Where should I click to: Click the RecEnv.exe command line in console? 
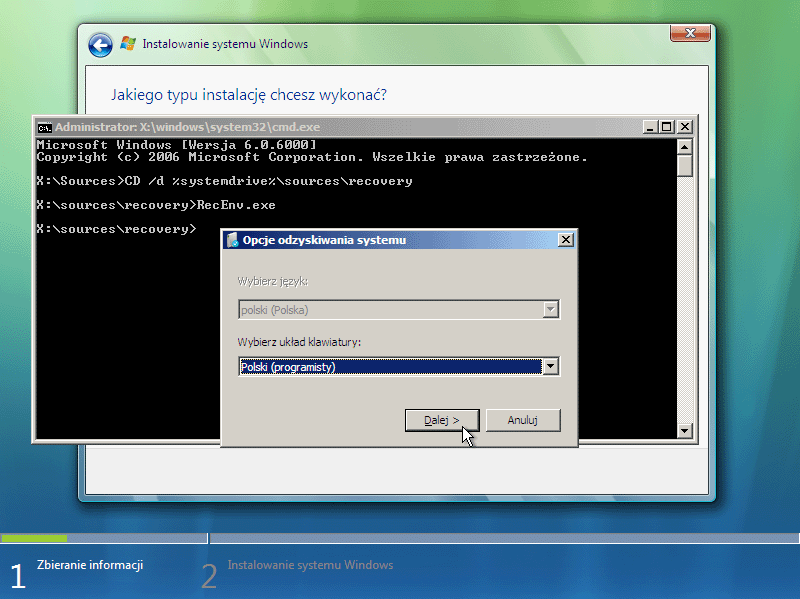pos(156,205)
